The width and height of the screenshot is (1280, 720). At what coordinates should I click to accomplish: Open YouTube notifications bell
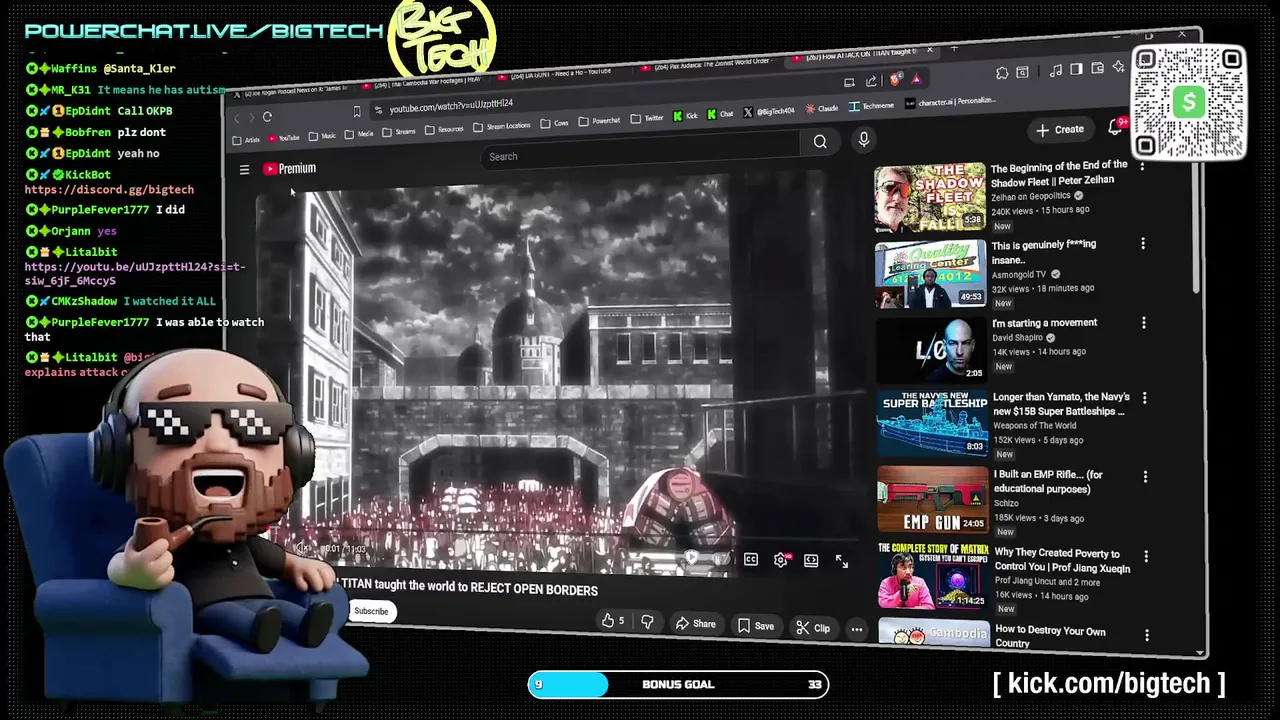[x=1114, y=127]
